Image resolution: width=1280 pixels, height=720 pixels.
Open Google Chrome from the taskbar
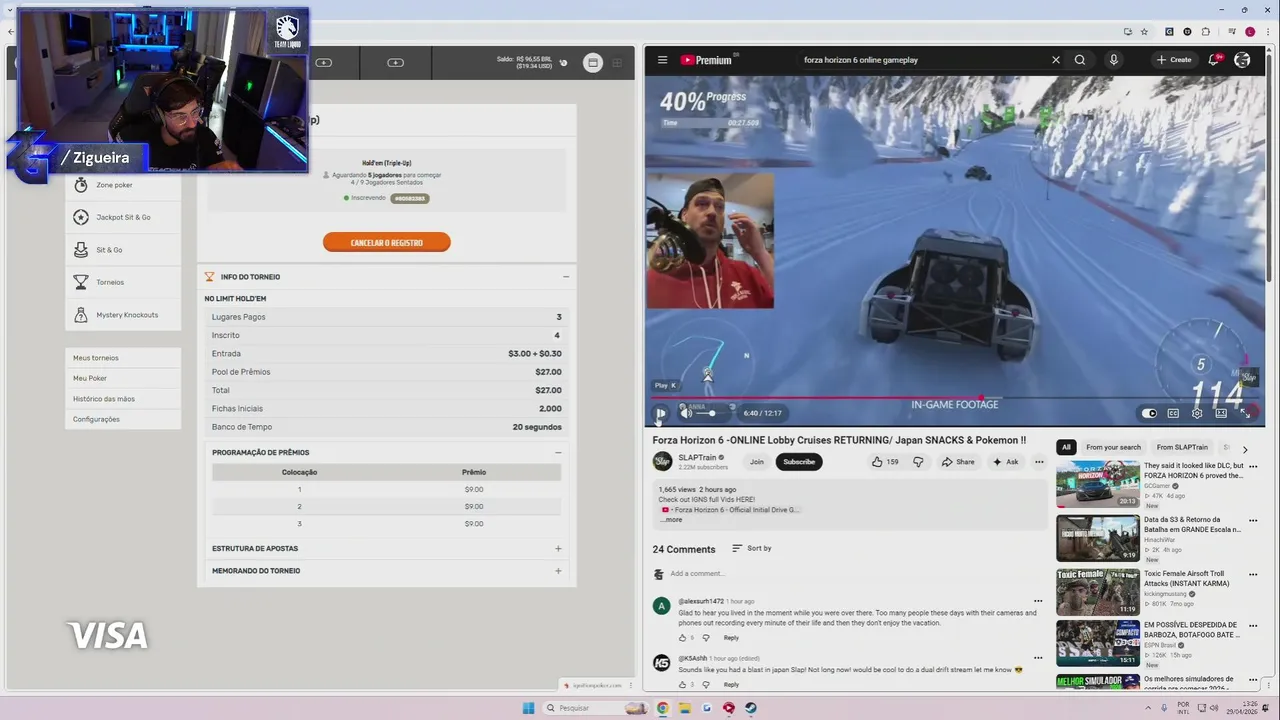[662, 708]
